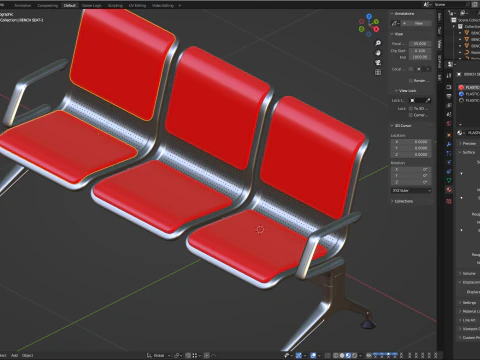This screenshot has height=360, width=480.
Task: Click the pan view hand icon
Action: [x=378, y=53]
